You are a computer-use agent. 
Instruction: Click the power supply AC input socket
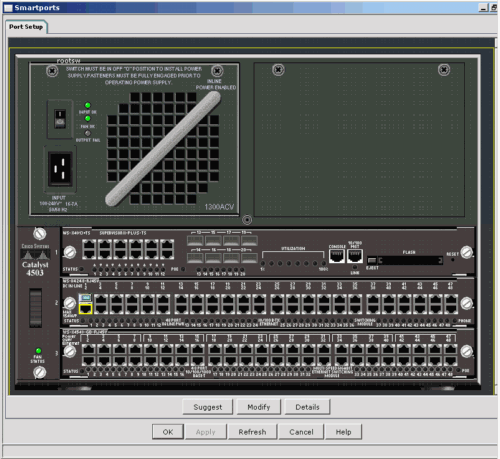pos(60,169)
